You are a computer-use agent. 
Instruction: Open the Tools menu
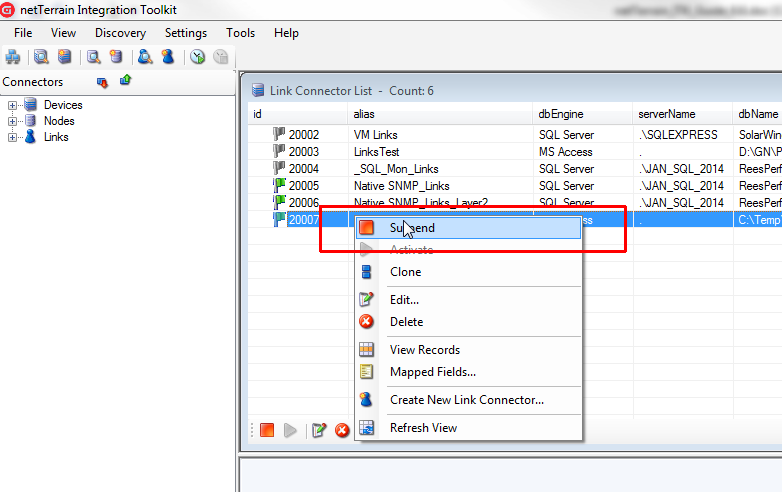[240, 33]
